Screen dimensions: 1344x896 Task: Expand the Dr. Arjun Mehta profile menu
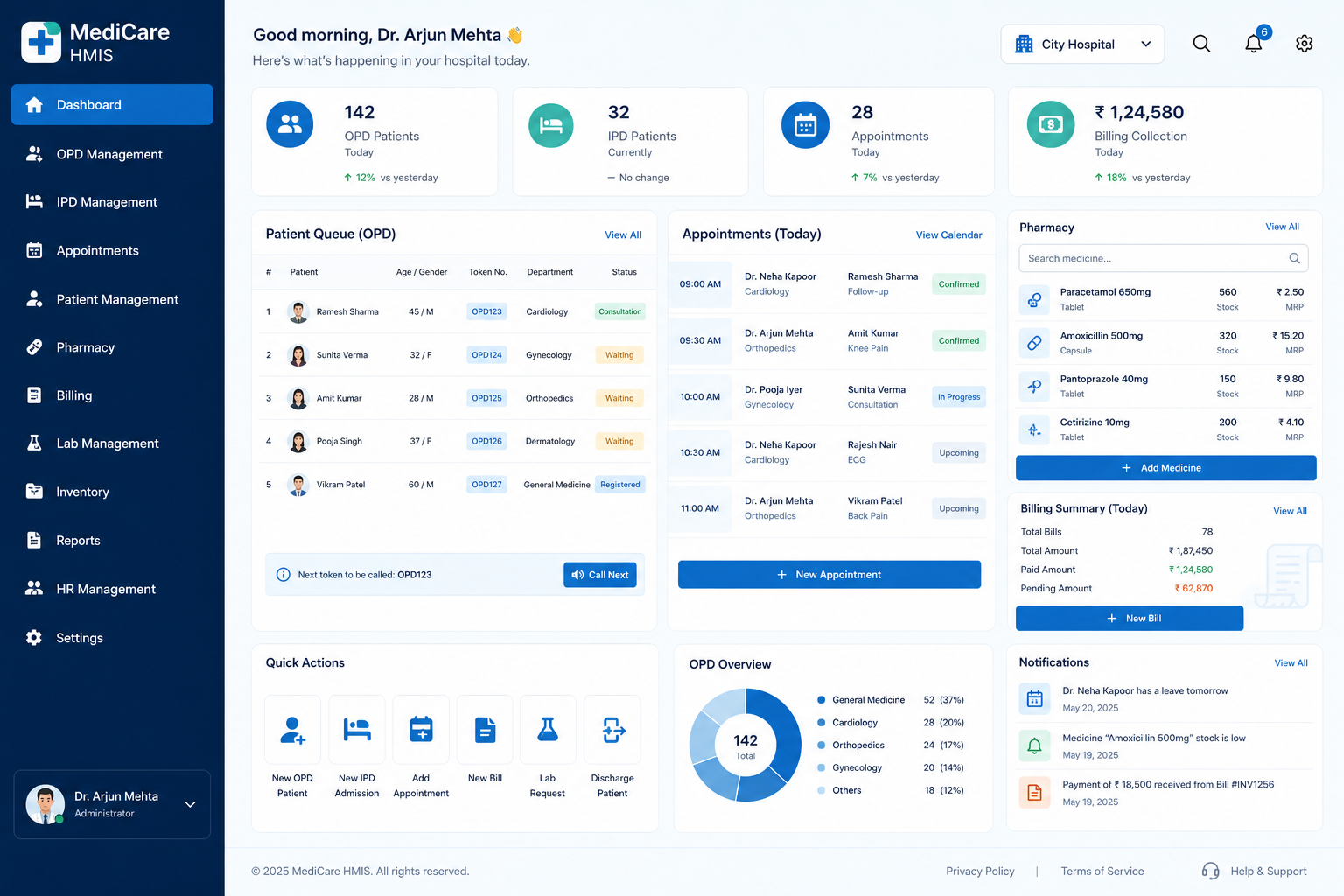point(112,804)
